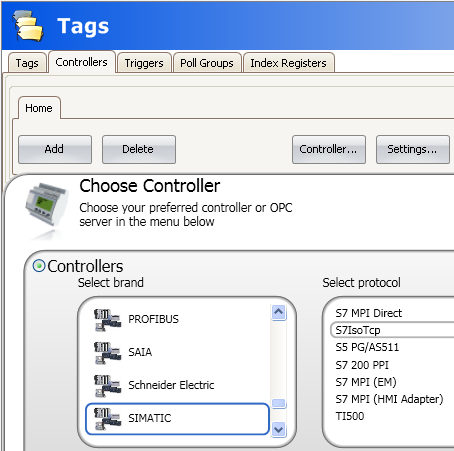
Task: Select the S7 200 PPI protocol
Action: (362, 365)
